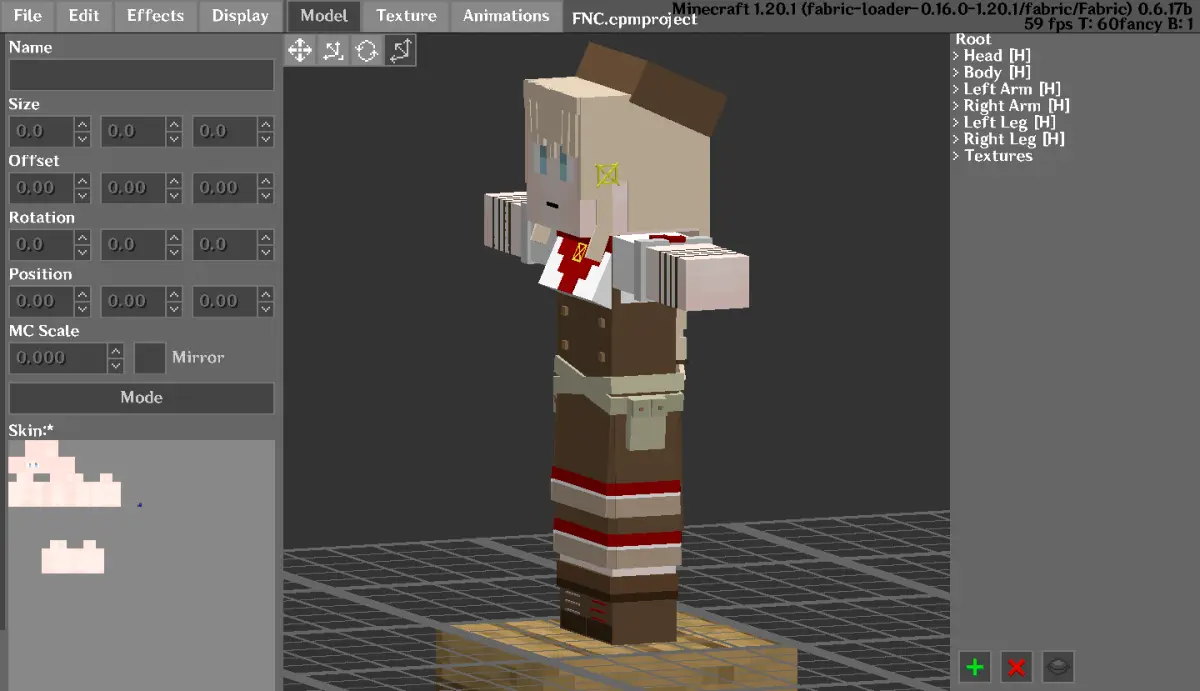Image resolution: width=1200 pixels, height=691 pixels.
Task: Click the green plus add-part icon
Action: [x=975, y=666]
